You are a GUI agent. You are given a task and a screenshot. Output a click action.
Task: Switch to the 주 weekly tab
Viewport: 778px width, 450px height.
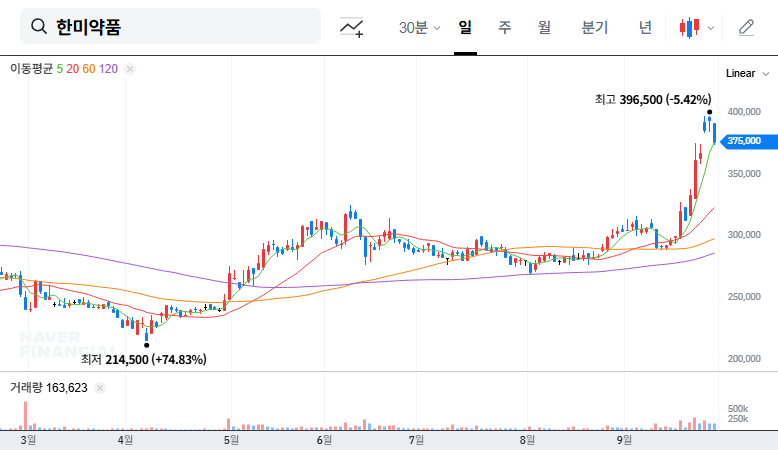[x=505, y=27]
